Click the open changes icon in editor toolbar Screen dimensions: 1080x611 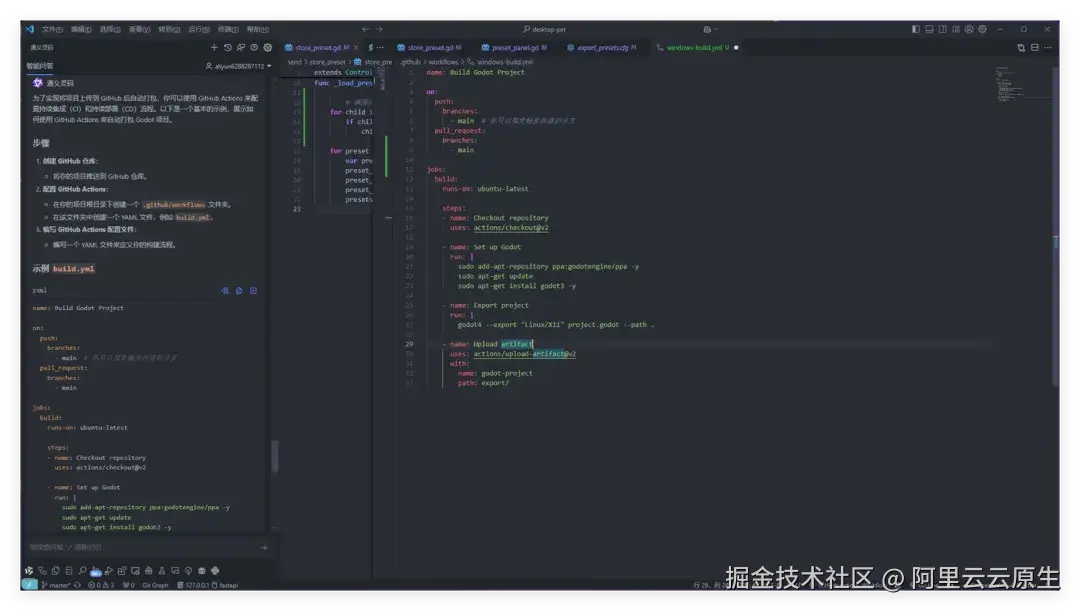point(1021,48)
